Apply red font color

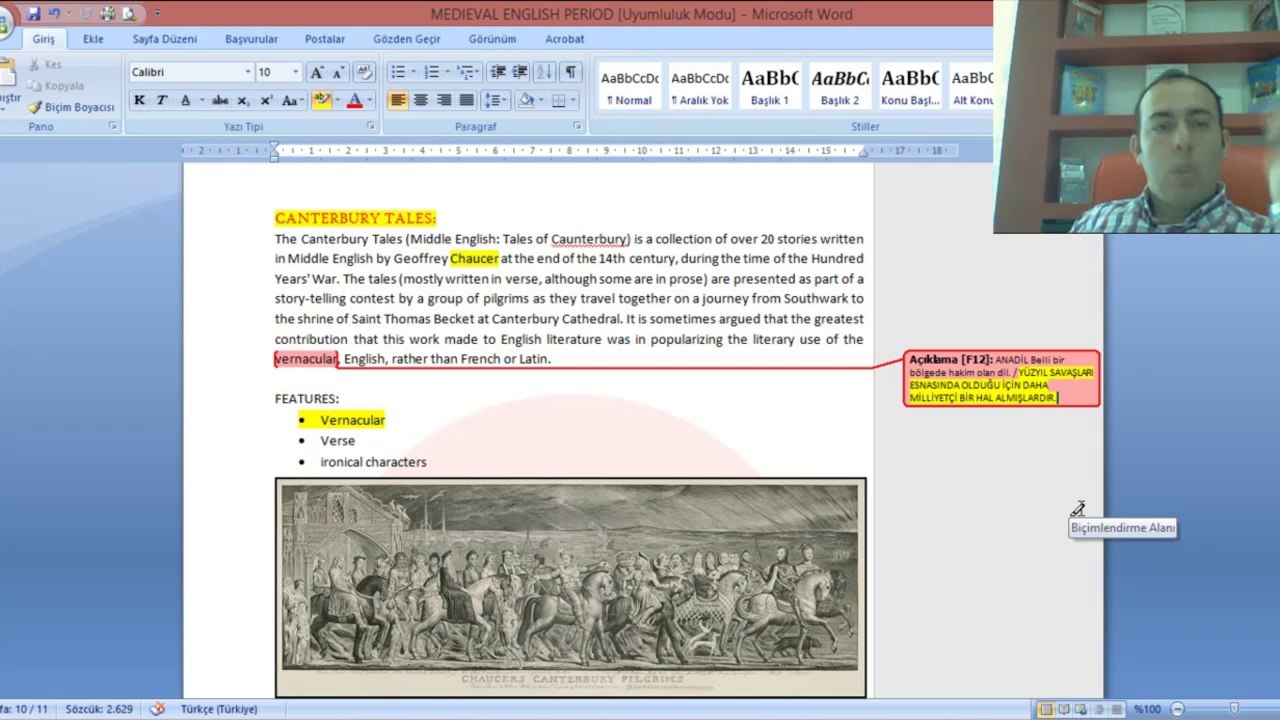(354, 100)
